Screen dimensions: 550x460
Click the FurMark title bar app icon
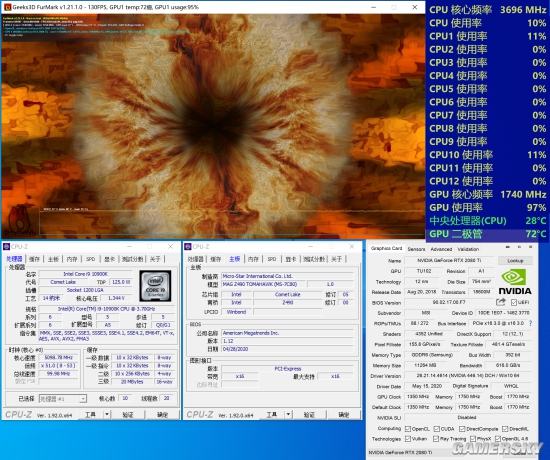tap(7, 7)
